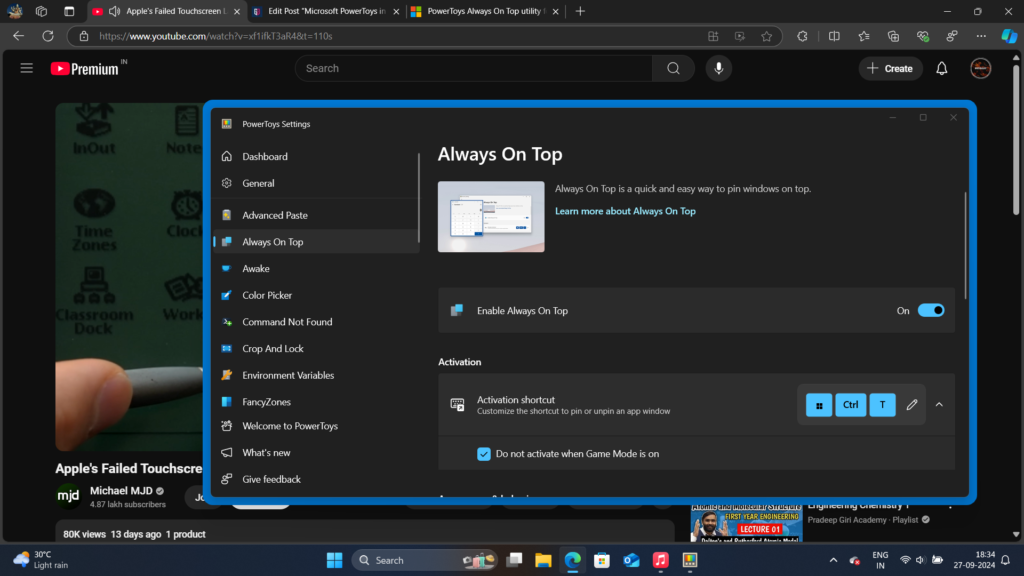The height and width of the screenshot is (576, 1024).
Task: Click the T key shortcut button
Action: tap(882, 405)
